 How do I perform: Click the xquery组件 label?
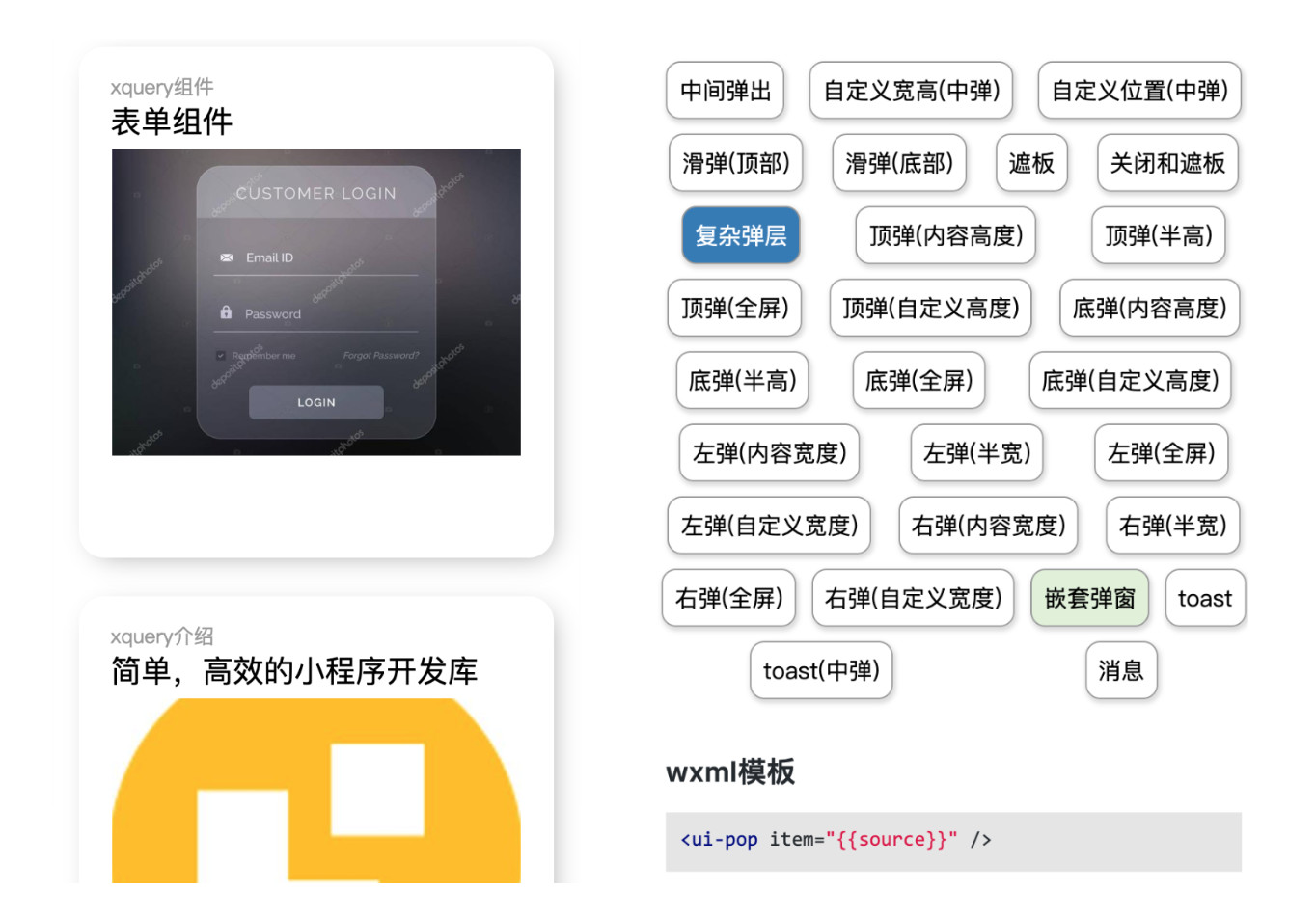click(x=162, y=87)
